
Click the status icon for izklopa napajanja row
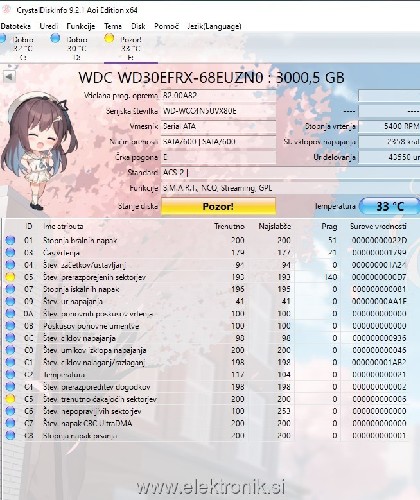pyautogui.click(x=10, y=350)
